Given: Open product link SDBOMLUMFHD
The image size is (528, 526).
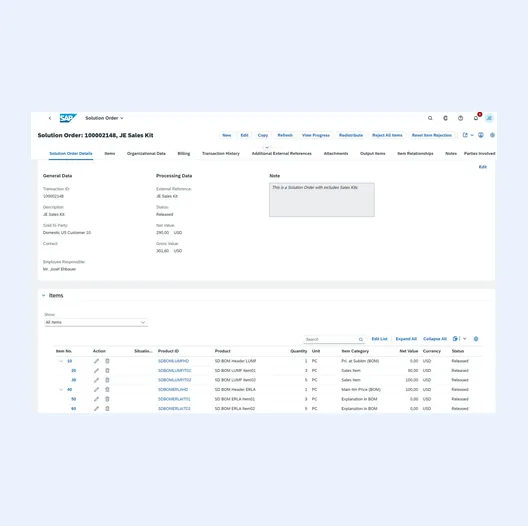Looking at the screenshot, I should [x=173, y=361].
